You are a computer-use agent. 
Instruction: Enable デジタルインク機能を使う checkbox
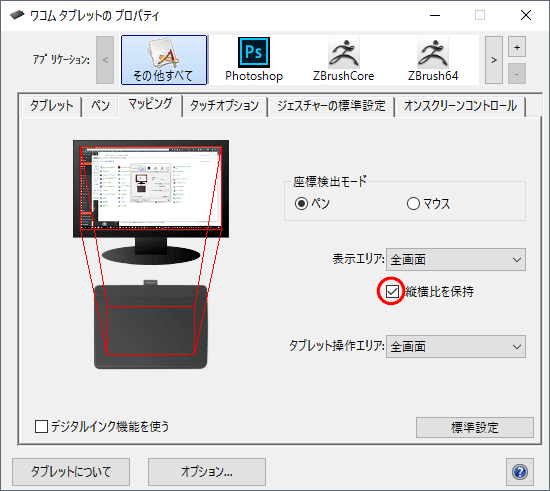tap(41, 426)
